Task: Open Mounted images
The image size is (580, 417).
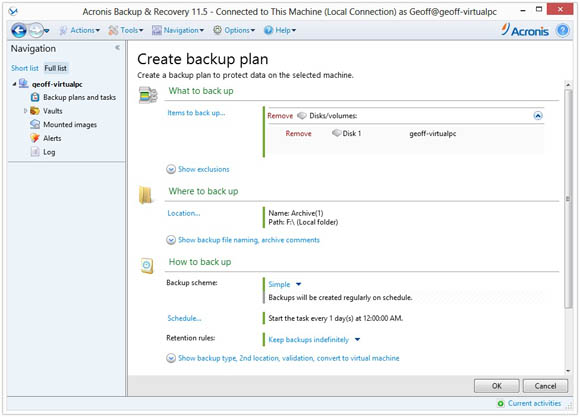Action: pos(70,125)
